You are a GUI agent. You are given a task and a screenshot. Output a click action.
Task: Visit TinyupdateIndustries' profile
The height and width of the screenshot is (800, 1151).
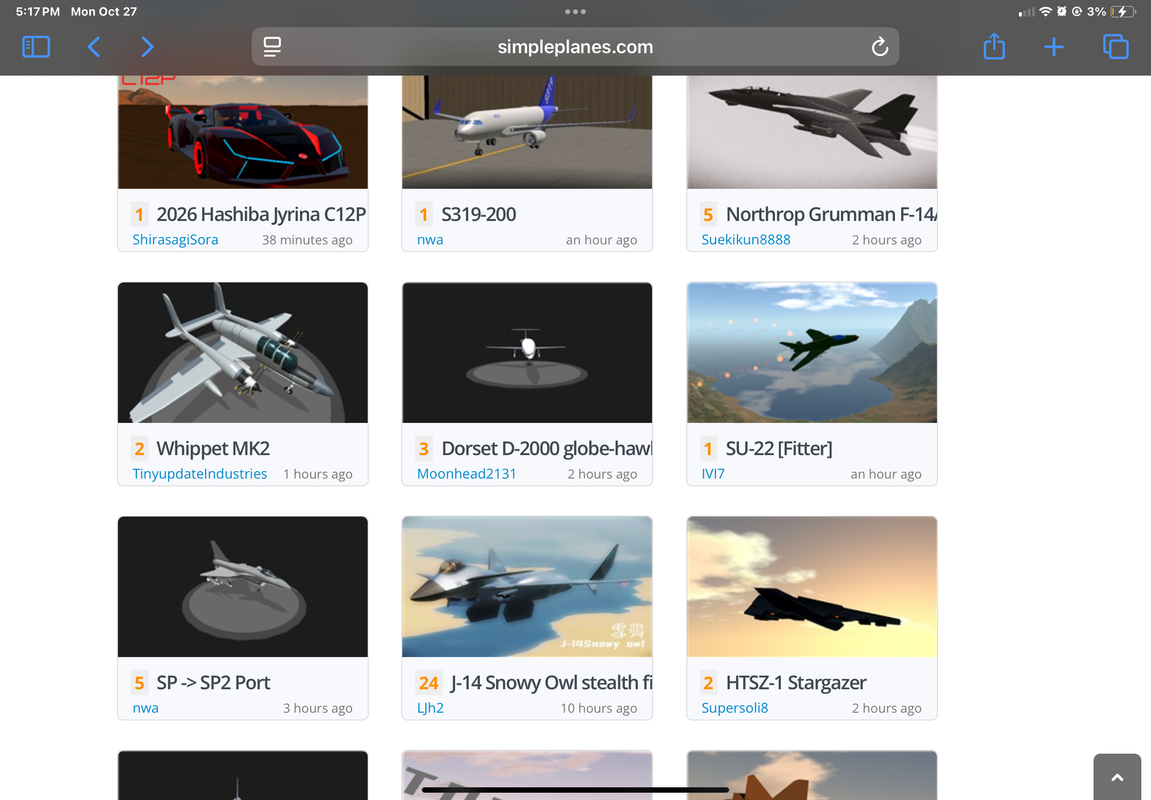point(200,474)
